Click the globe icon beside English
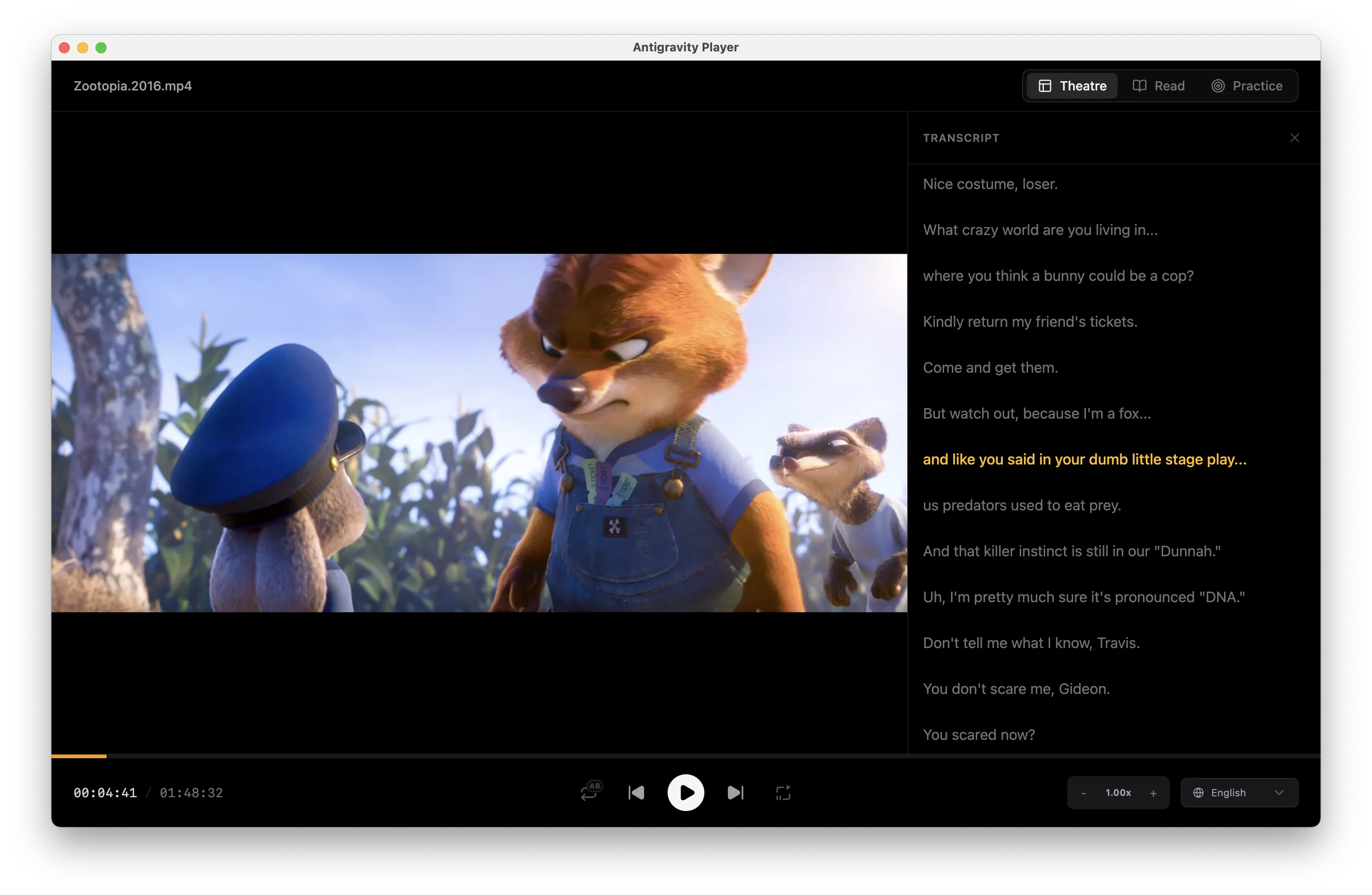 pyautogui.click(x=1198, y=792)
